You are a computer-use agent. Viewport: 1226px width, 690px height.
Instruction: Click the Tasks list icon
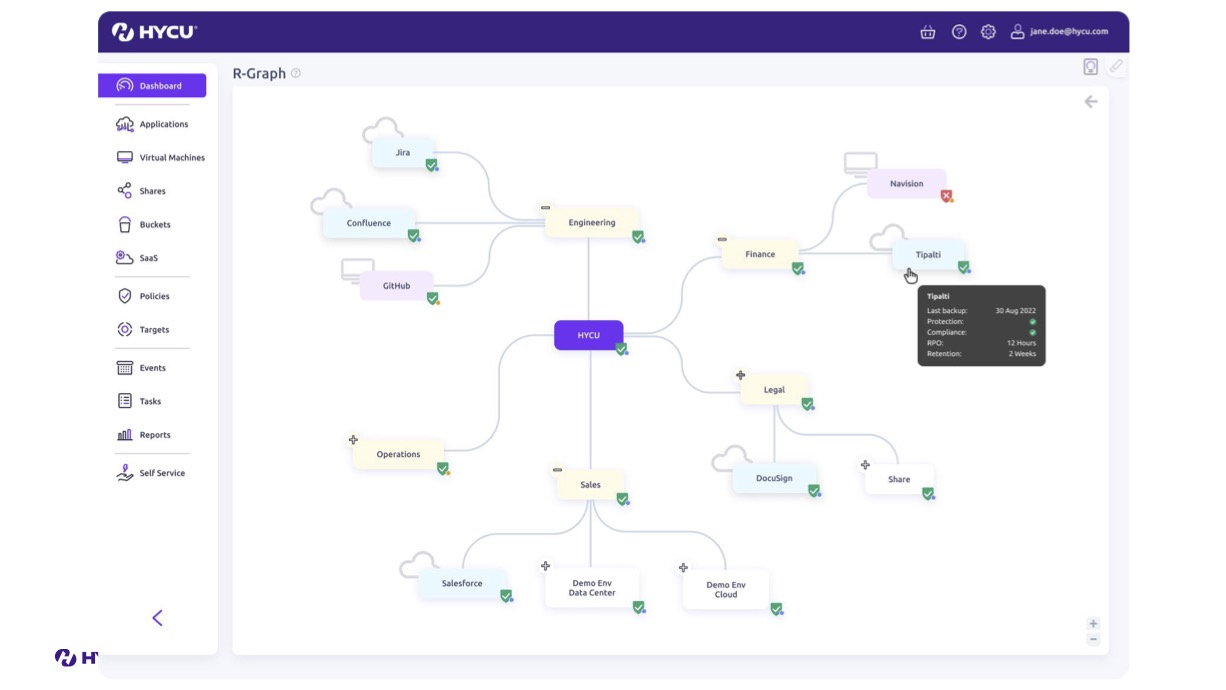click(125, 401)
